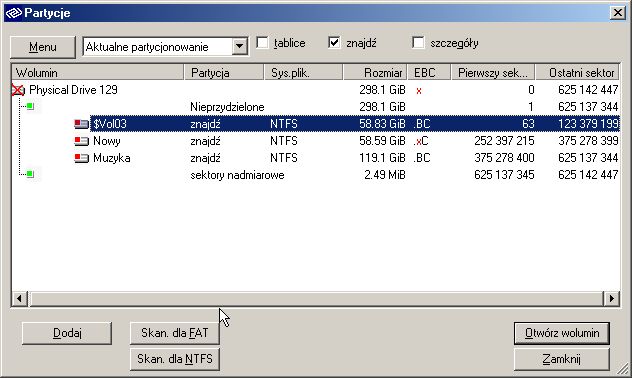Select the Physical Drive 129 row
632x378 pixels.
[316, 90]
